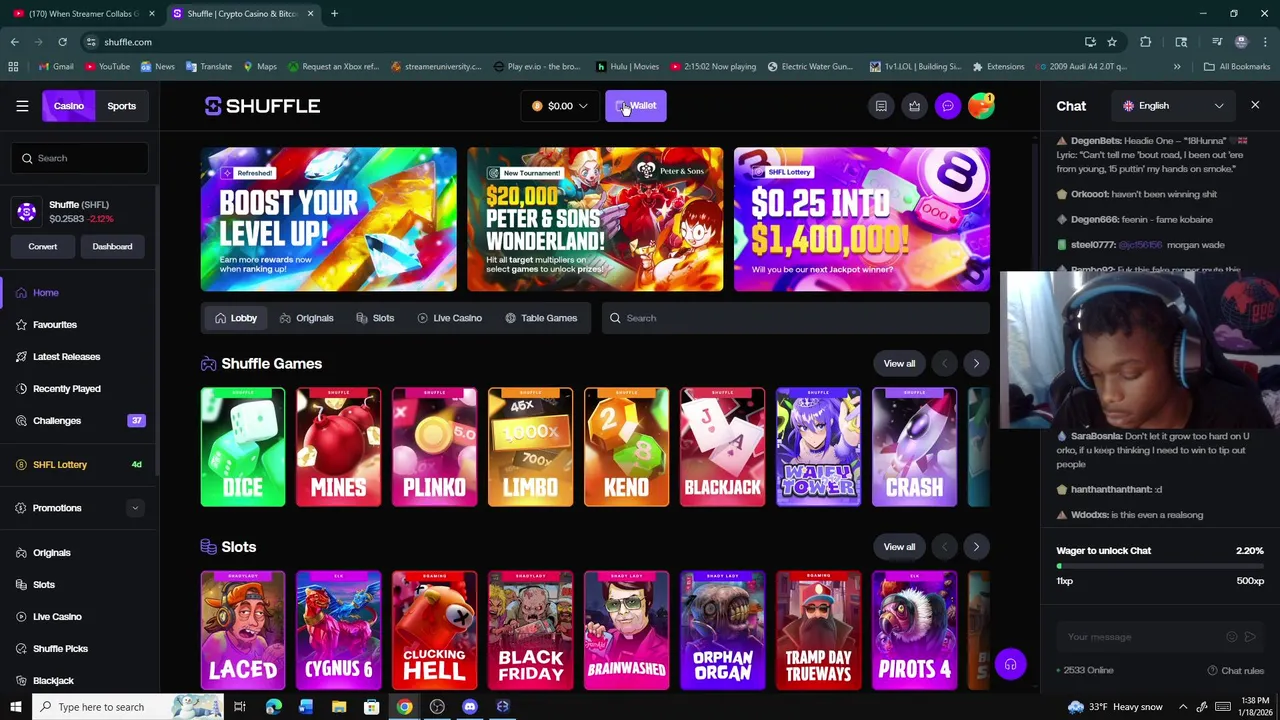The width and height of the screenshot is (1280, 720).
Task: View all Shuffle Games
Action: 899,364
